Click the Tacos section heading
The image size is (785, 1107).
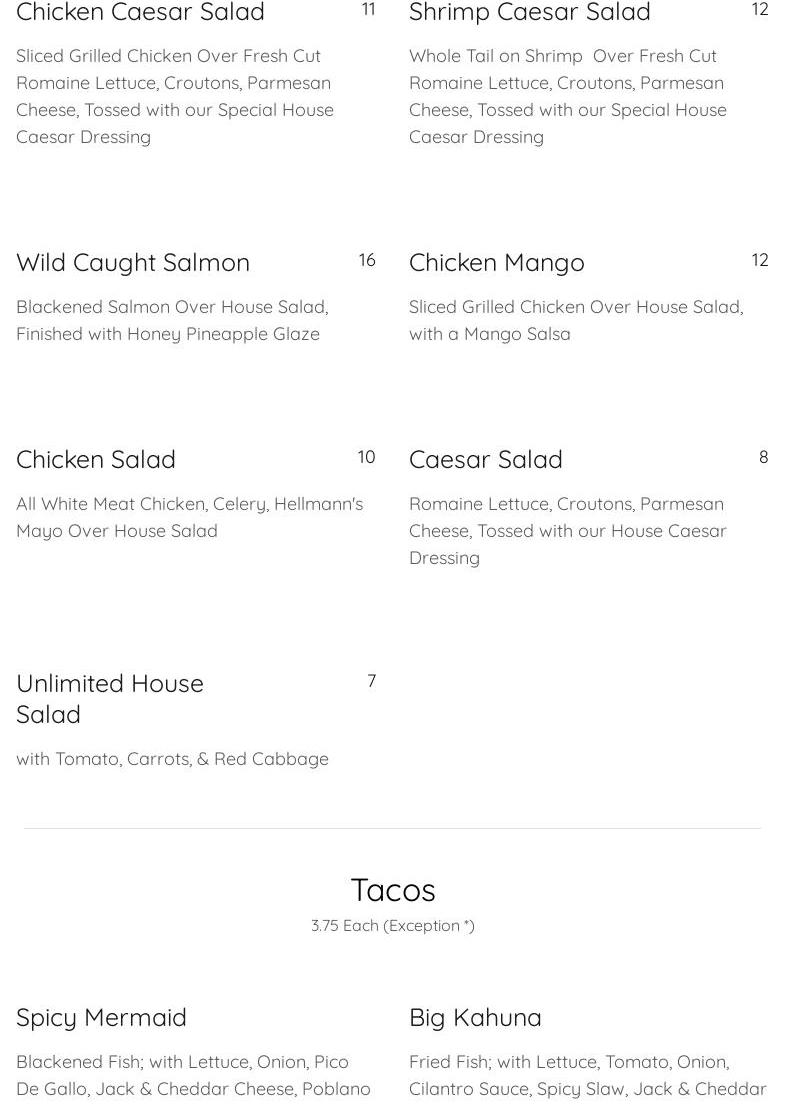[393, 889]
